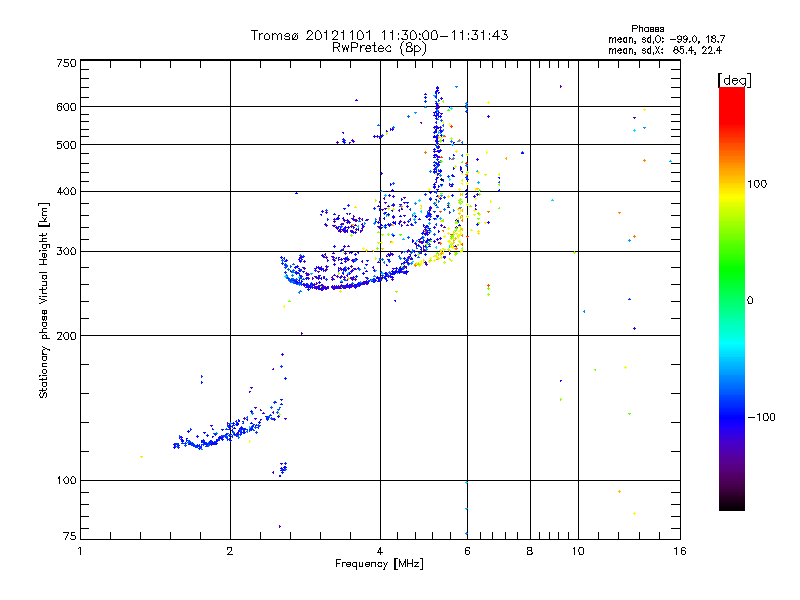The width and height of the screenshot is (800, 600).
Task: Click the 16 tick on the frequency axis
Action: pyautogui.click(x=679, y=551)
